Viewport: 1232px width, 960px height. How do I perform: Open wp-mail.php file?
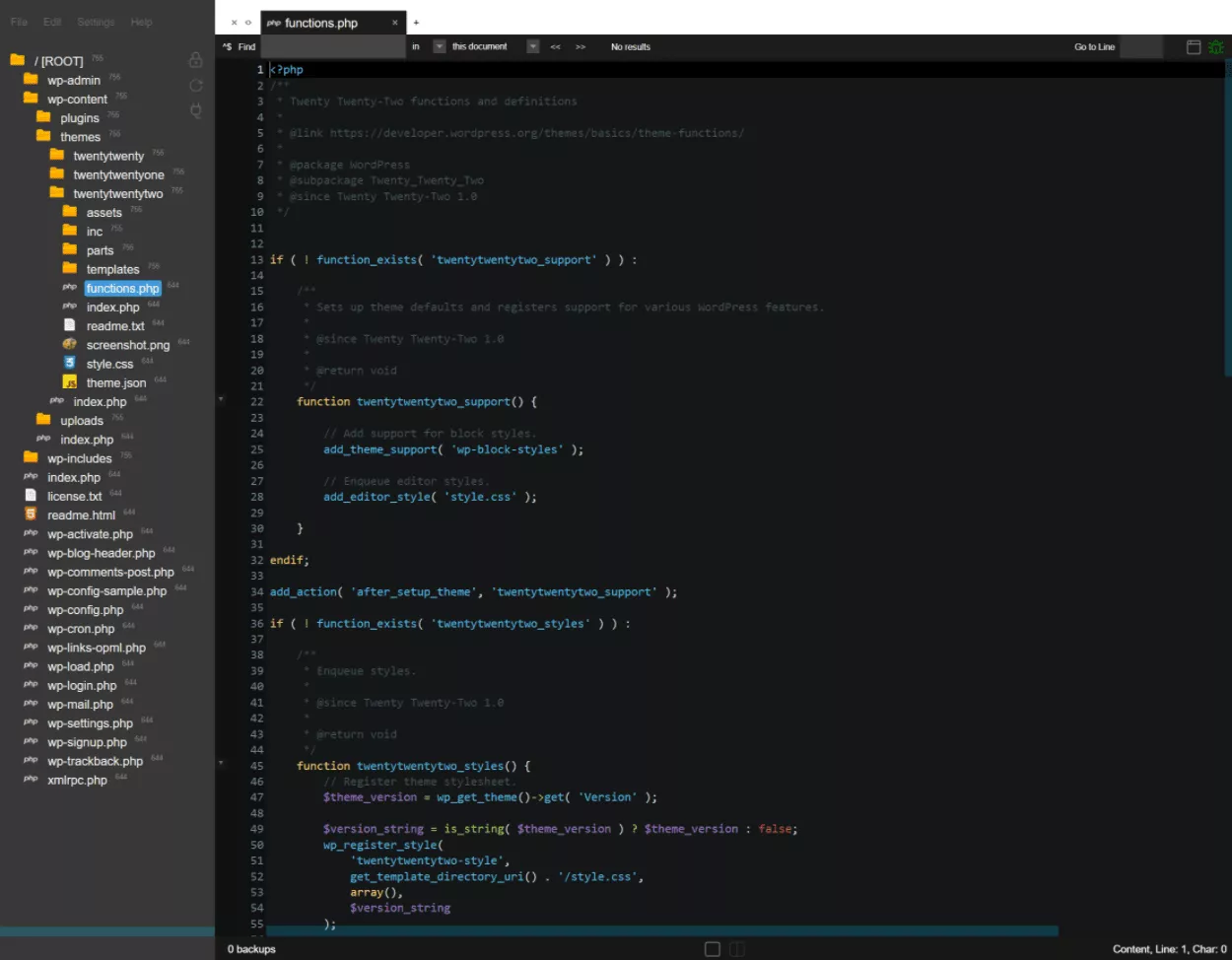tap(80, 705)
